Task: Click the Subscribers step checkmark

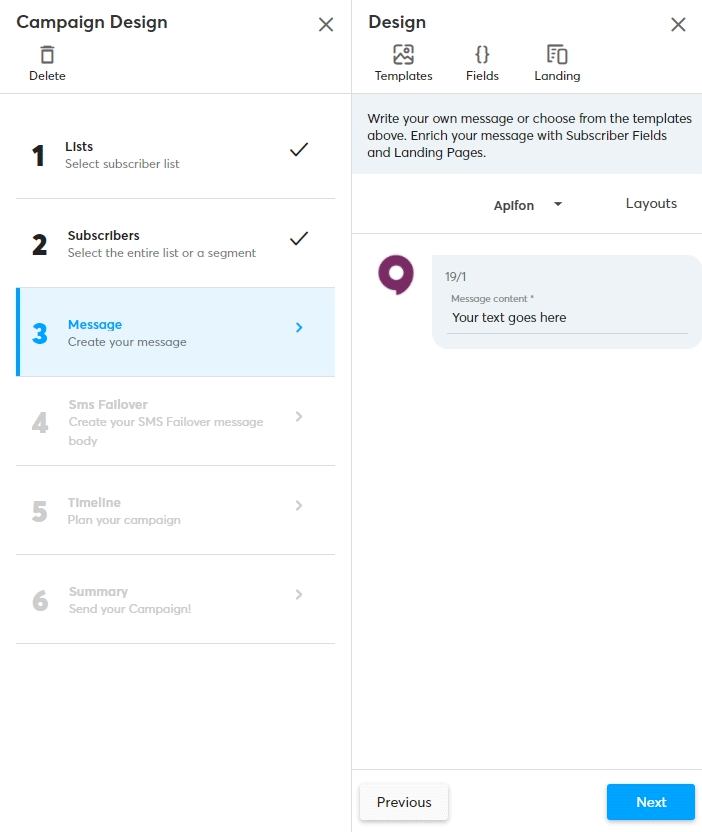Action: [x=298, y=239]
